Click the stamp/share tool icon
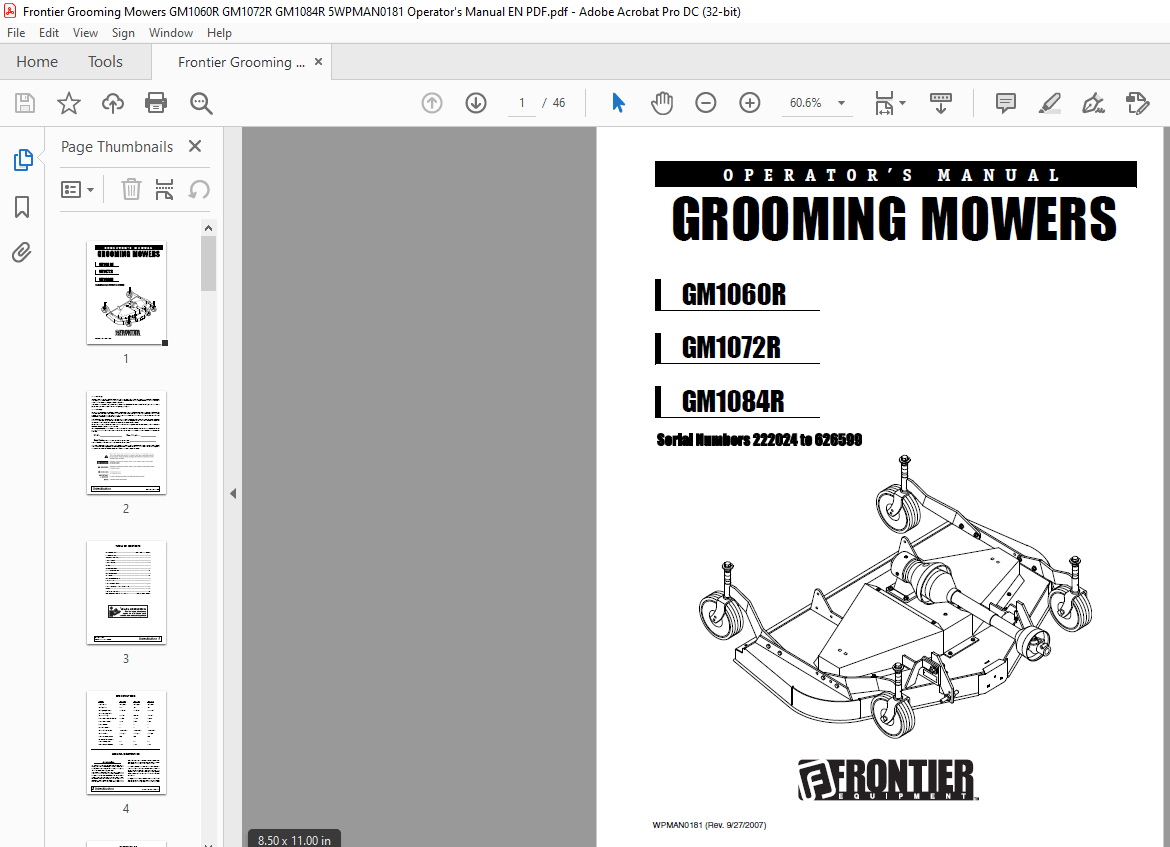Screen dimensions: 1170x847 1138,103
